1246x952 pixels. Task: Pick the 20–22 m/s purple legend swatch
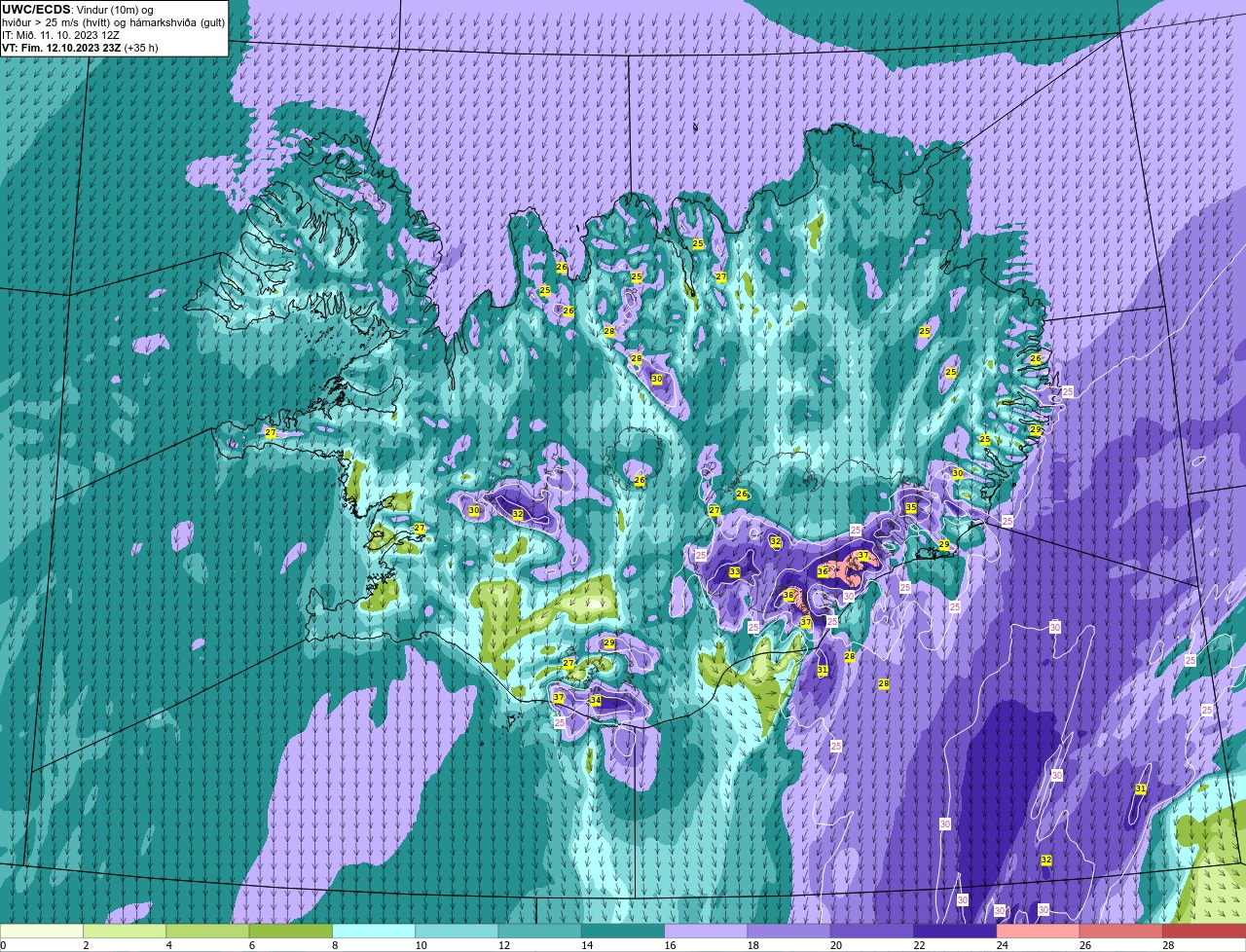tap(872, 931)
